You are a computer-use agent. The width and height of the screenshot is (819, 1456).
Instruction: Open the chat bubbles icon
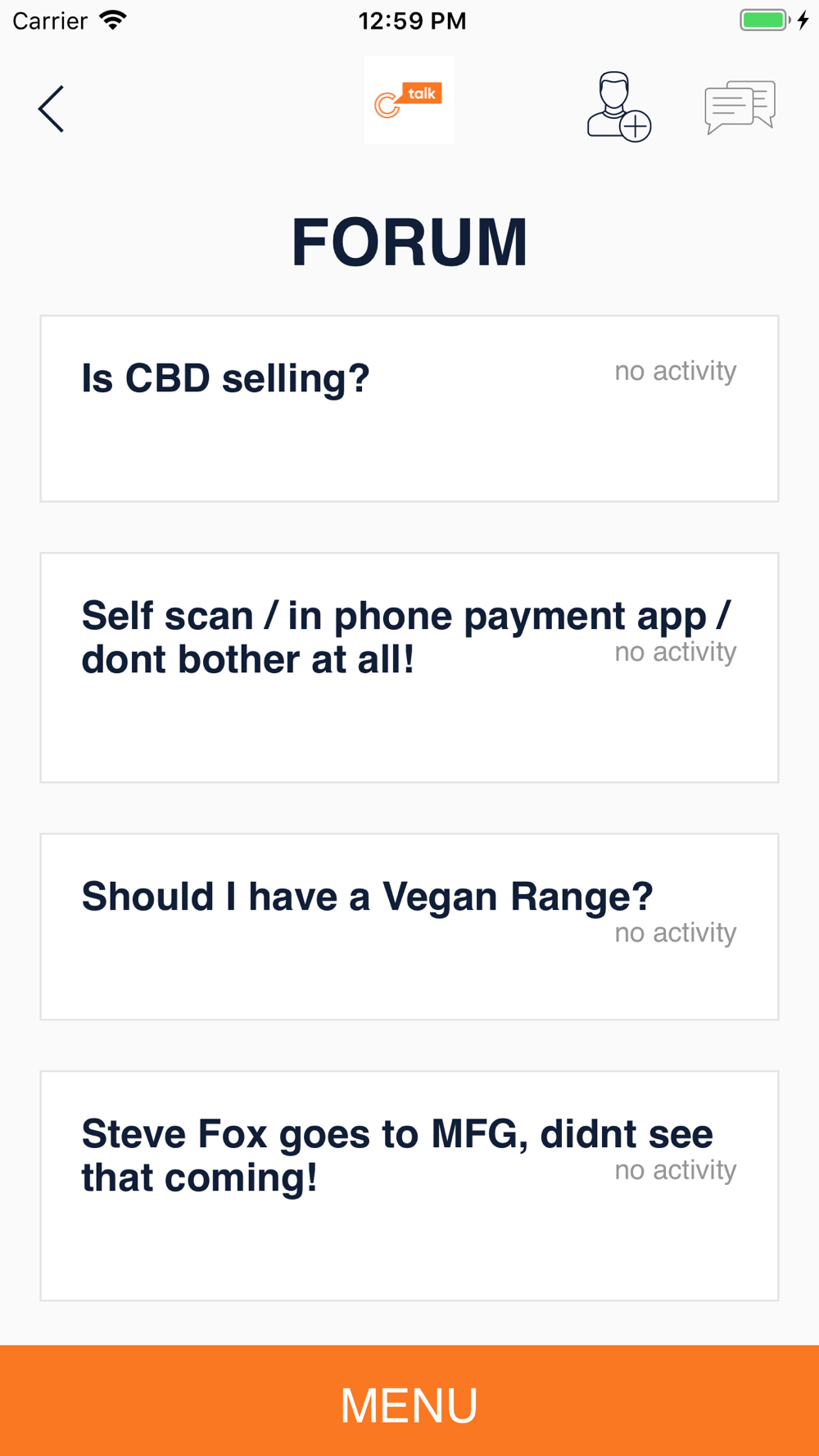740,106
